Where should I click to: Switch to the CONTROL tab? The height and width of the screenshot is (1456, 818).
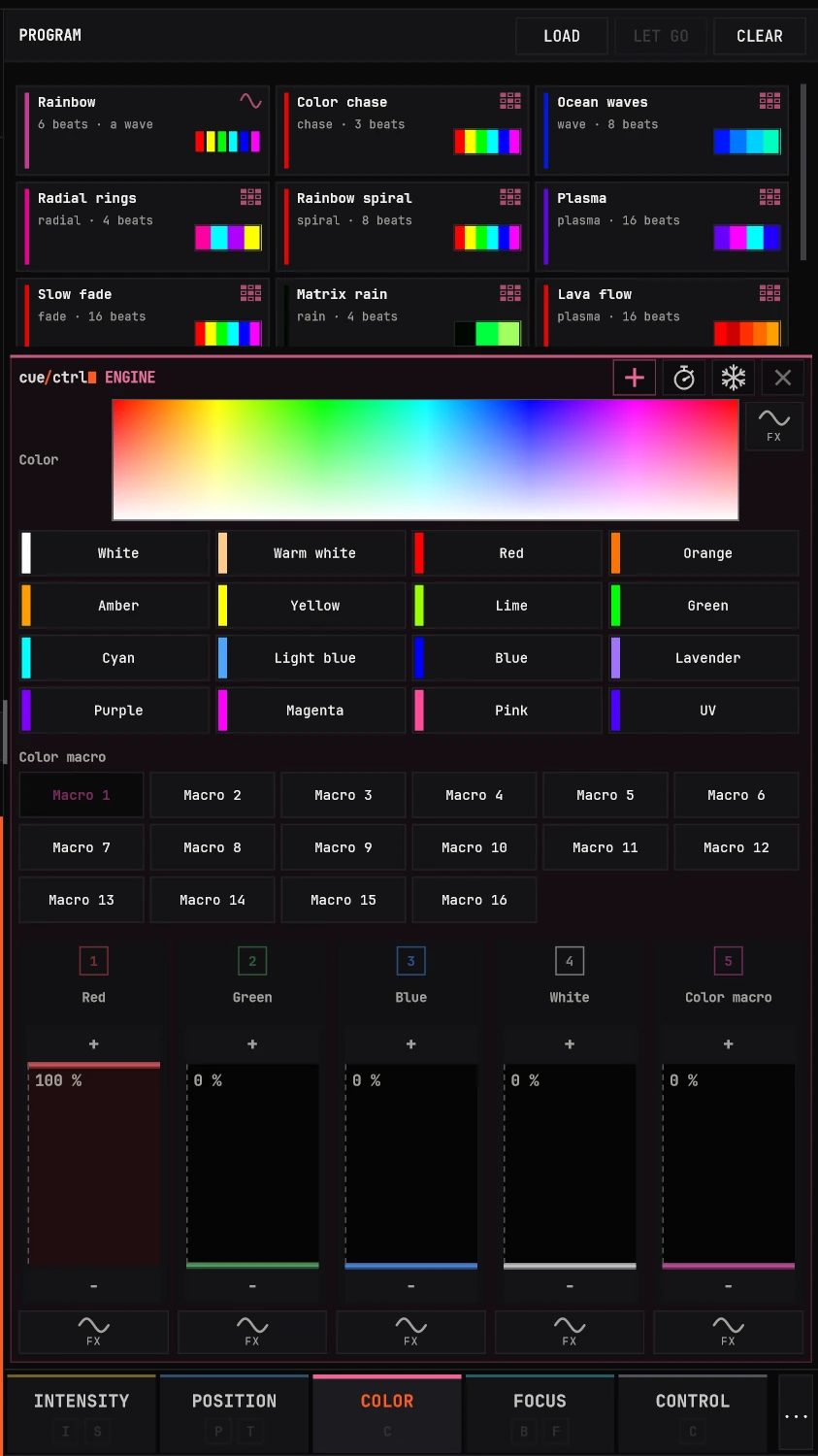click(x=693, y=1413)
